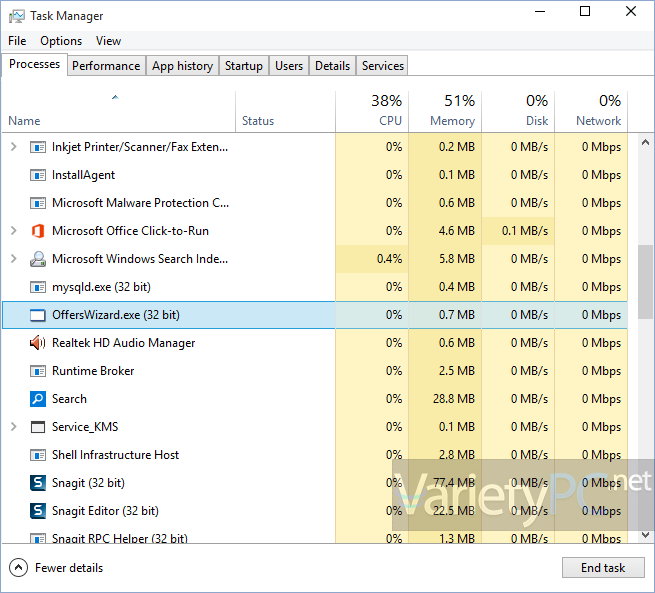Select the mysqld.exe (32 bit) row
This screenshot has height=593, width=655.
tap(315, 287)
